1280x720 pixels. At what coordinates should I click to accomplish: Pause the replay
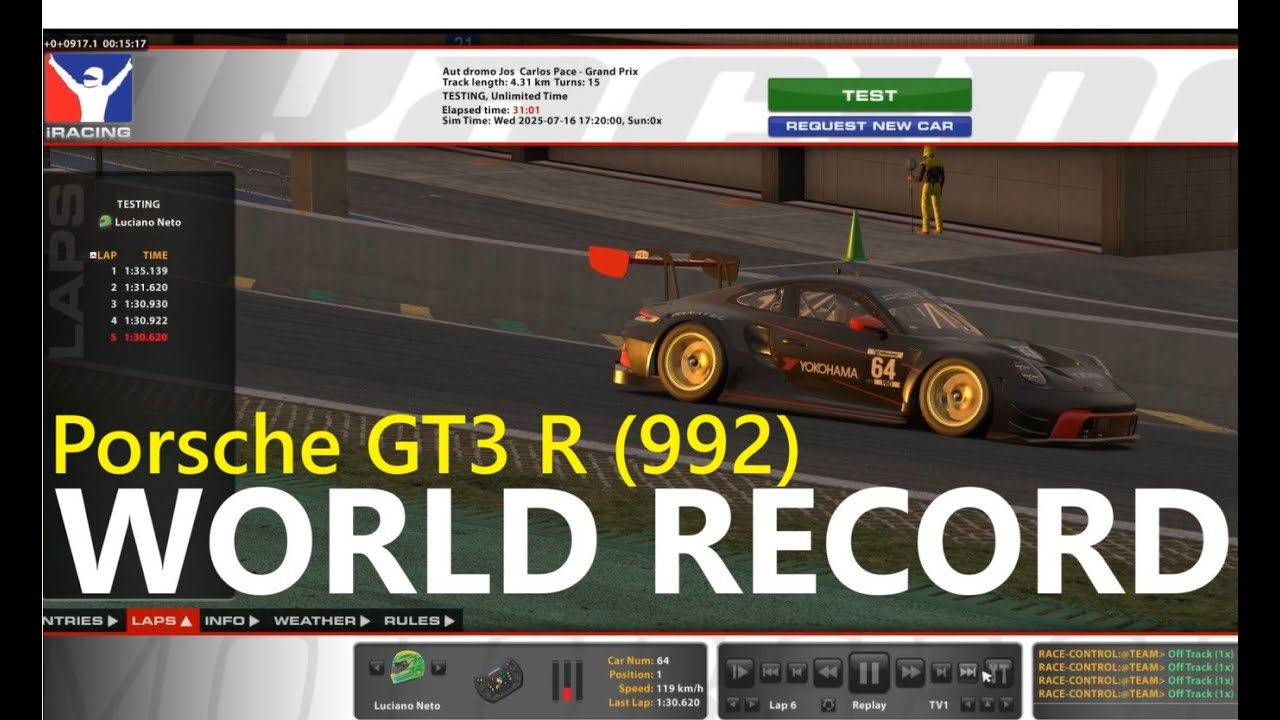coord(869,673)
